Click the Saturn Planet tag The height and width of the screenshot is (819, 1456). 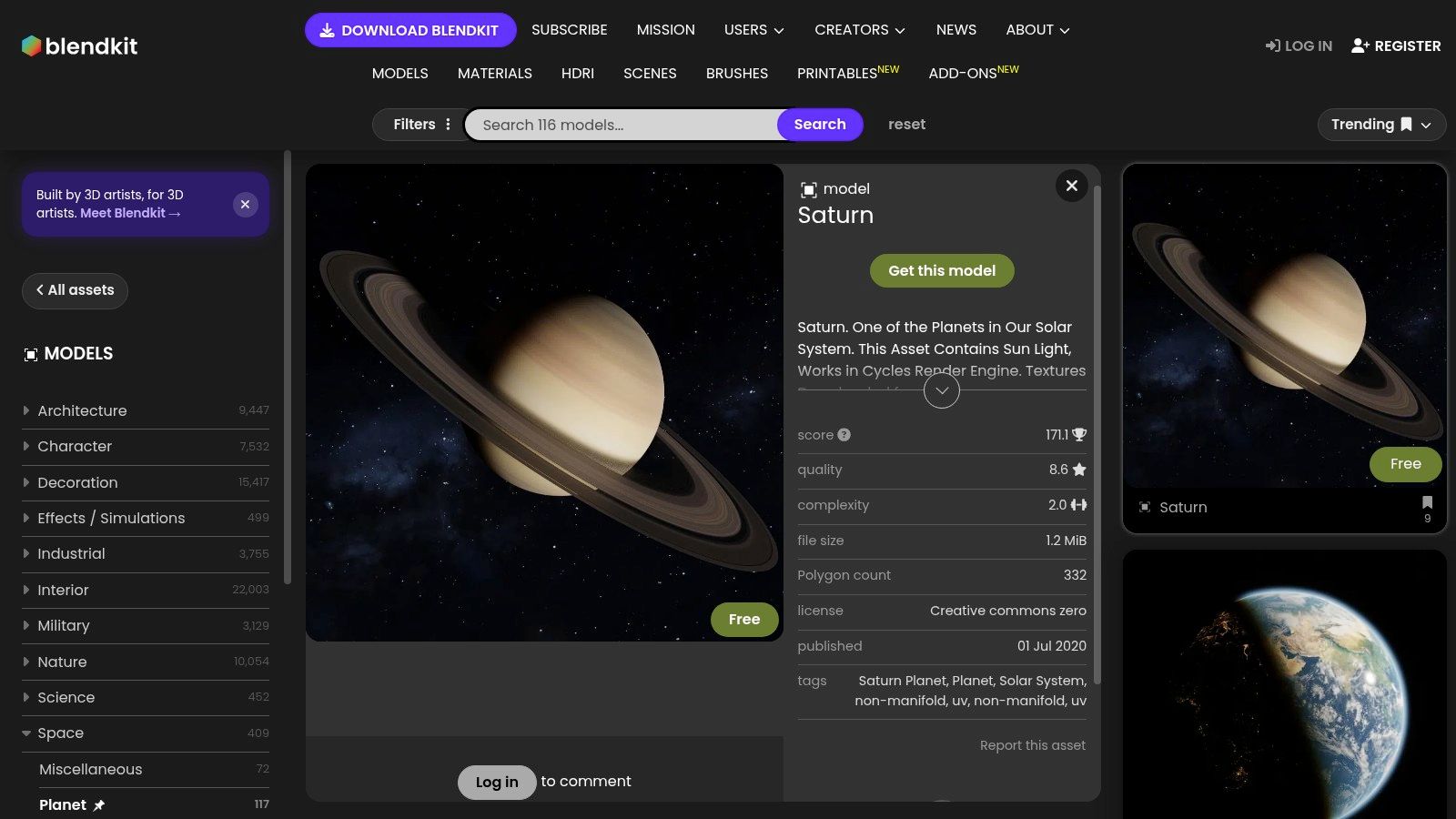pos(903,681)
